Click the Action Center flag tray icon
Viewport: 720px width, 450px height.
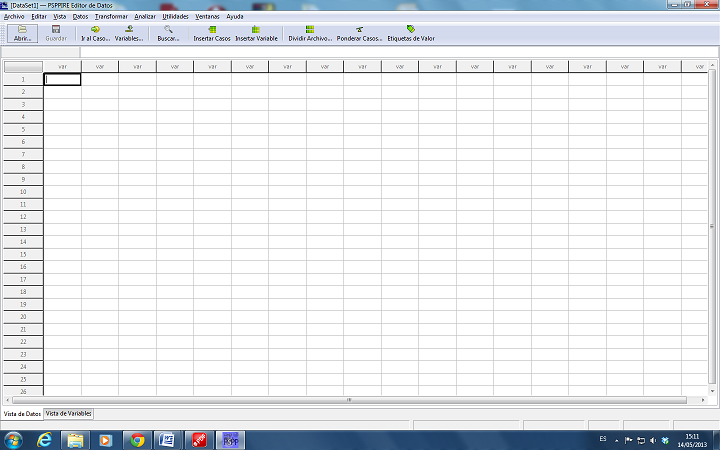tap(629, 440)
